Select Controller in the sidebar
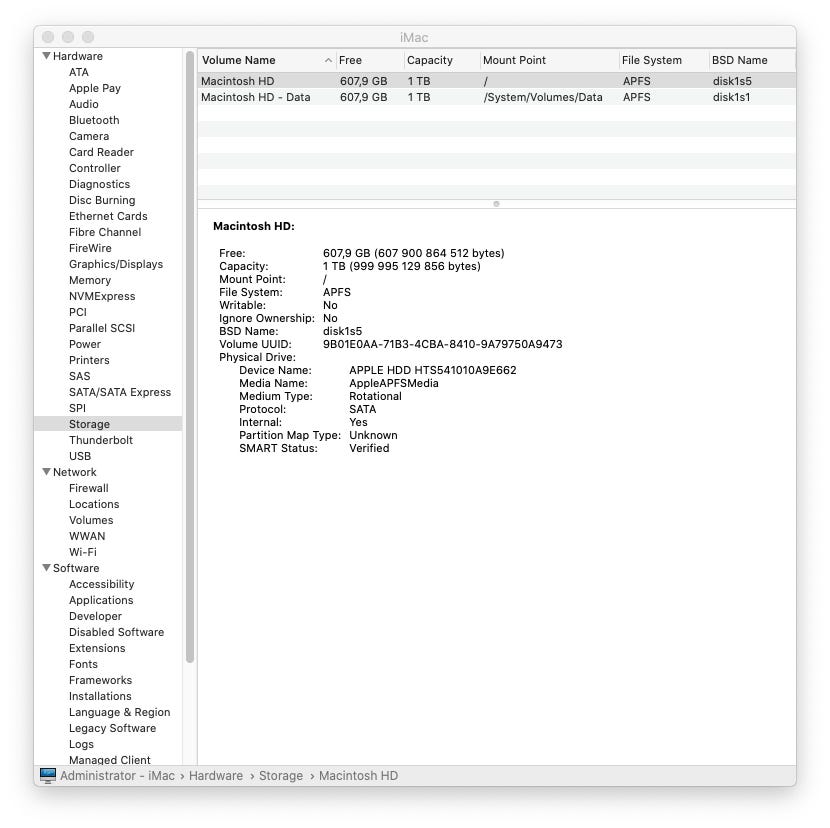Image resolution: width=830 pixels, height=828 pixels. coord(95,168)
